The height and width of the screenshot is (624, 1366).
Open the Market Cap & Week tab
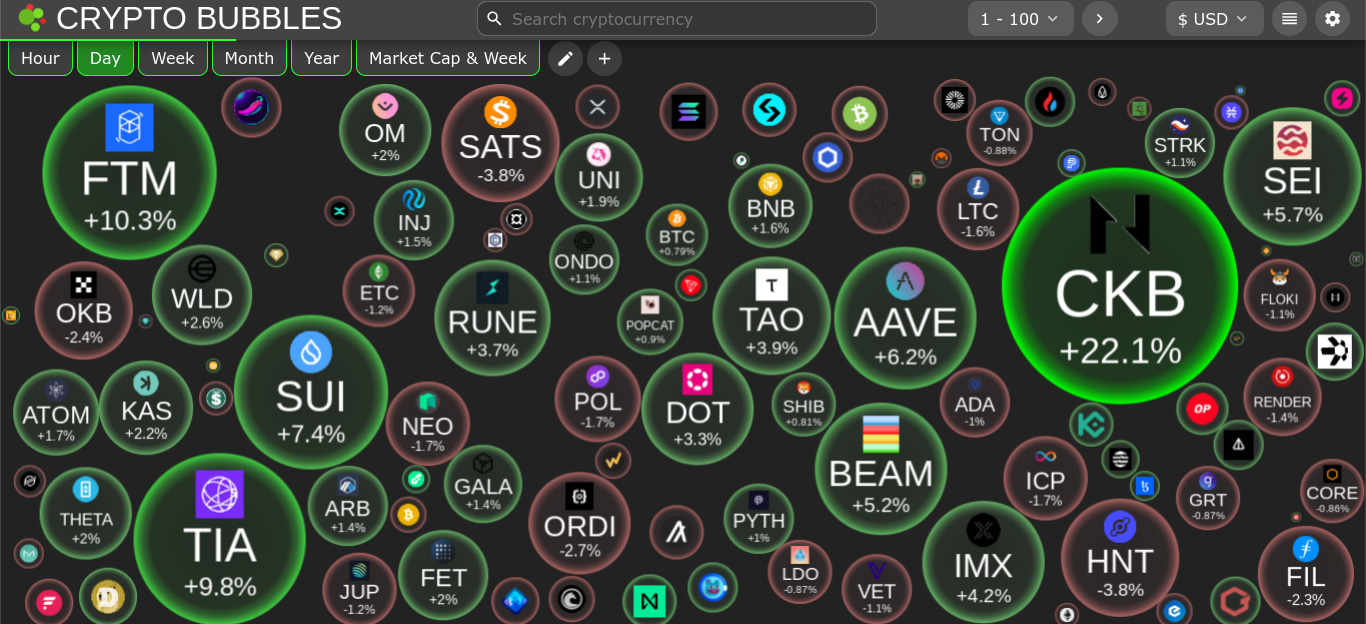[448, 58]
